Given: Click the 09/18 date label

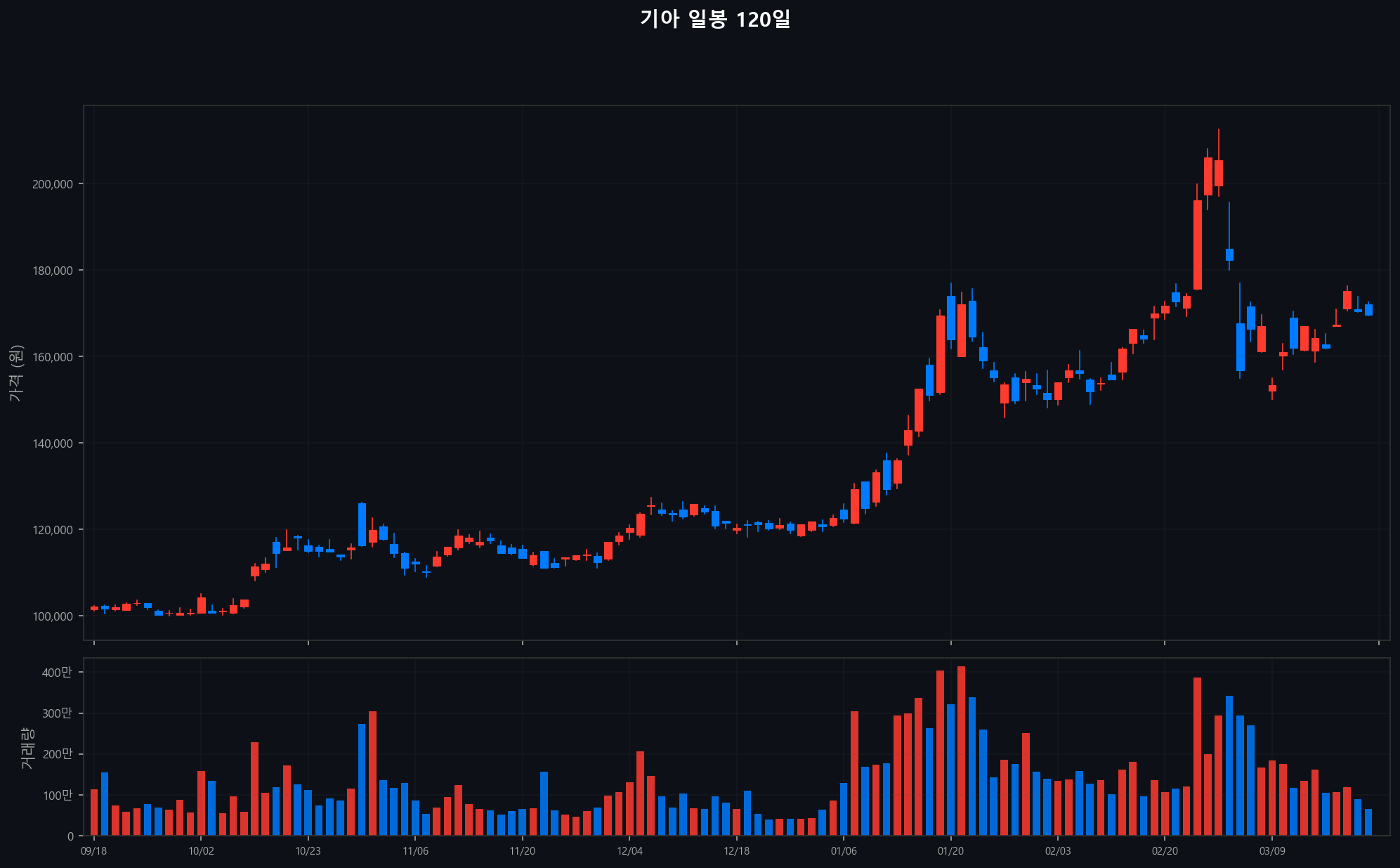Looking at the screenshot, I should 94,851.
